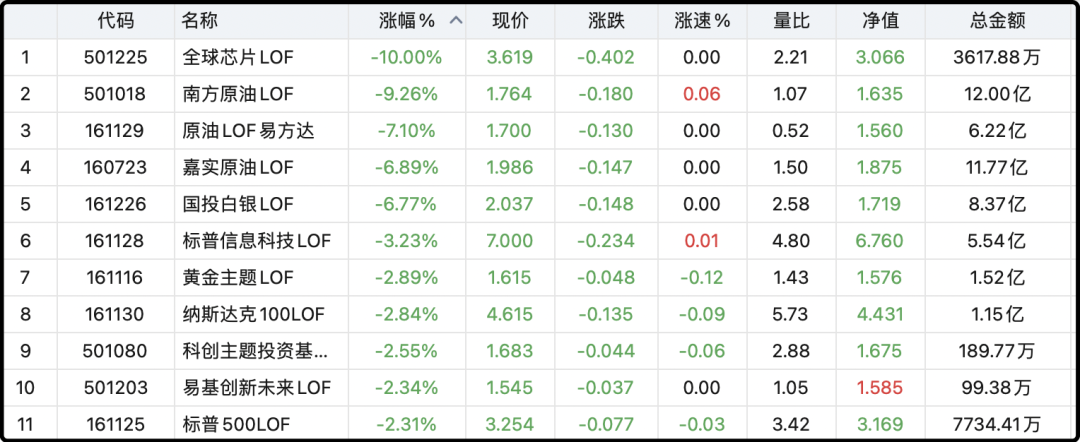Sort by 现价 column header
Screen dimensions: 1080x442
510,21
